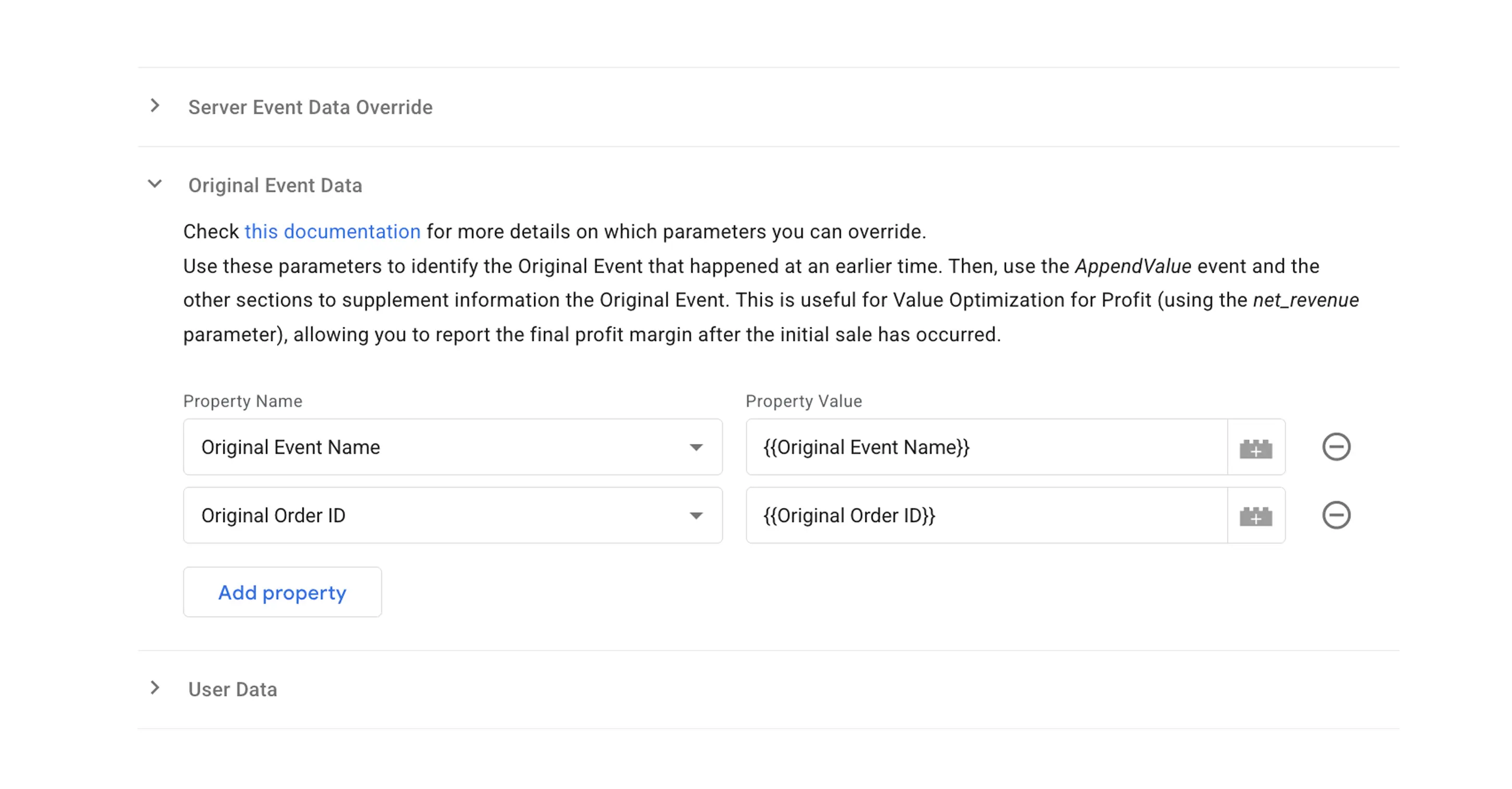Click the collapse arrow beside Original Event Data
This screenshot has width=1512, height=789.
(x=155, y=184)
